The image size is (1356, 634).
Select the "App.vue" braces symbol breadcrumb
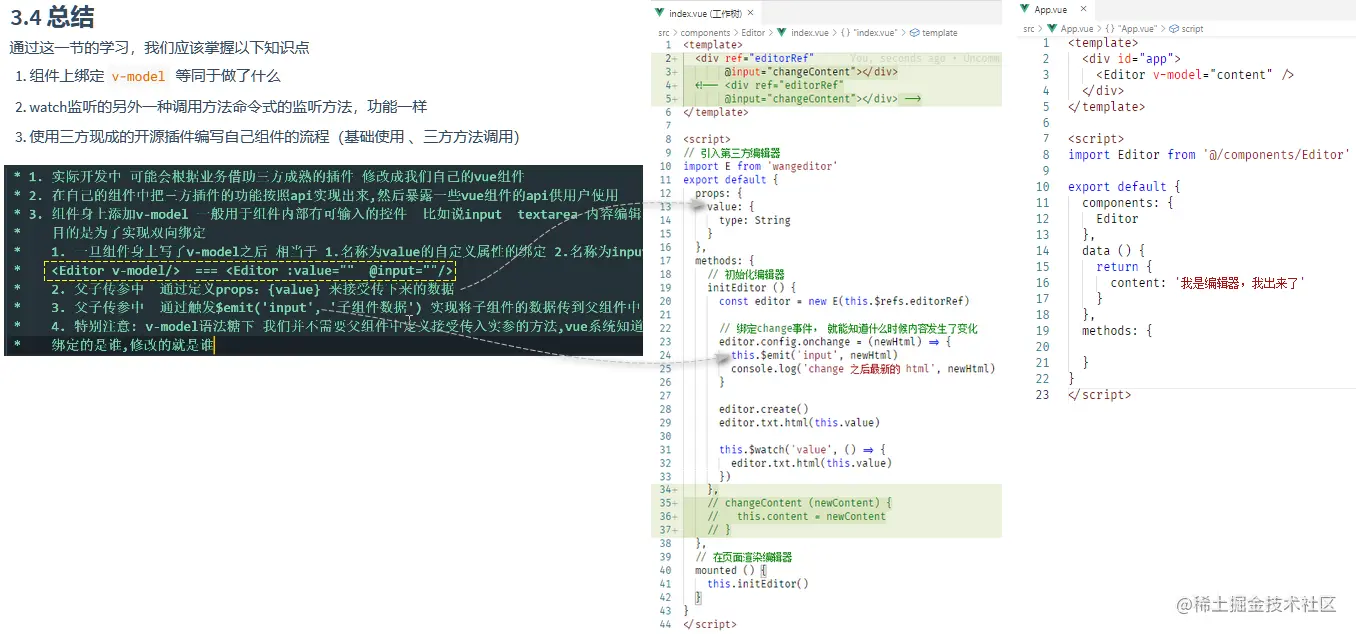(x=1129, y=29)
